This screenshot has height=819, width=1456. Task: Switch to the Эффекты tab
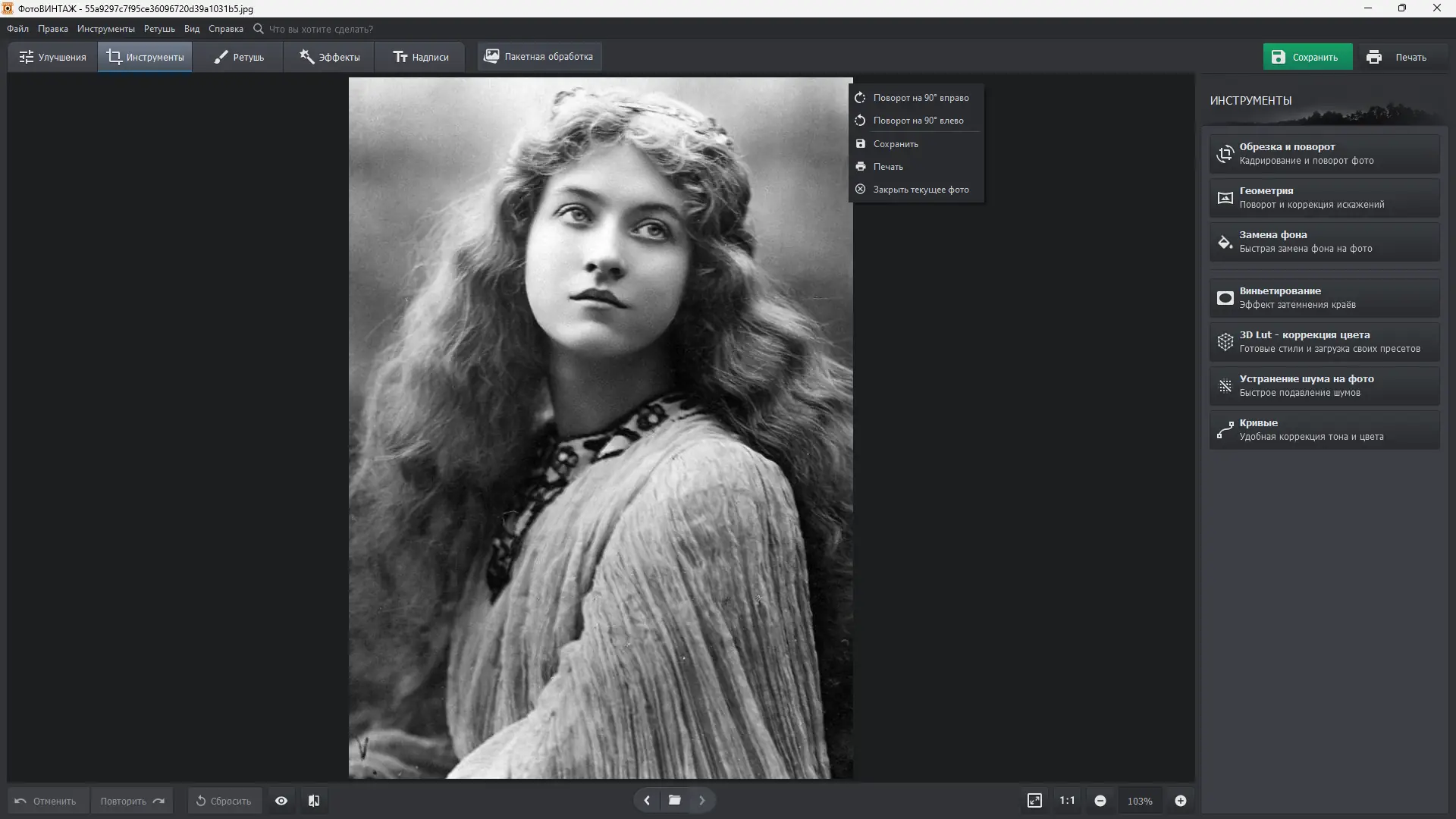329,57
